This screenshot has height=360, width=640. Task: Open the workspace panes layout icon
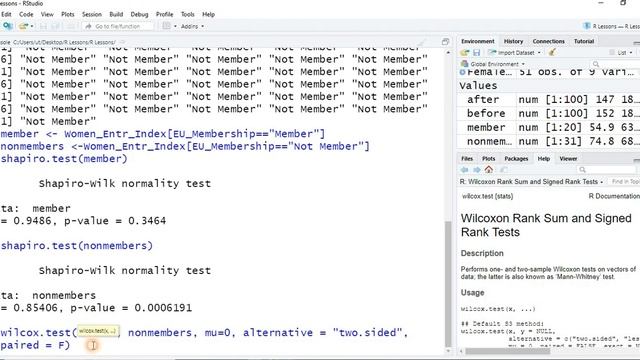(x=166, y=26)
